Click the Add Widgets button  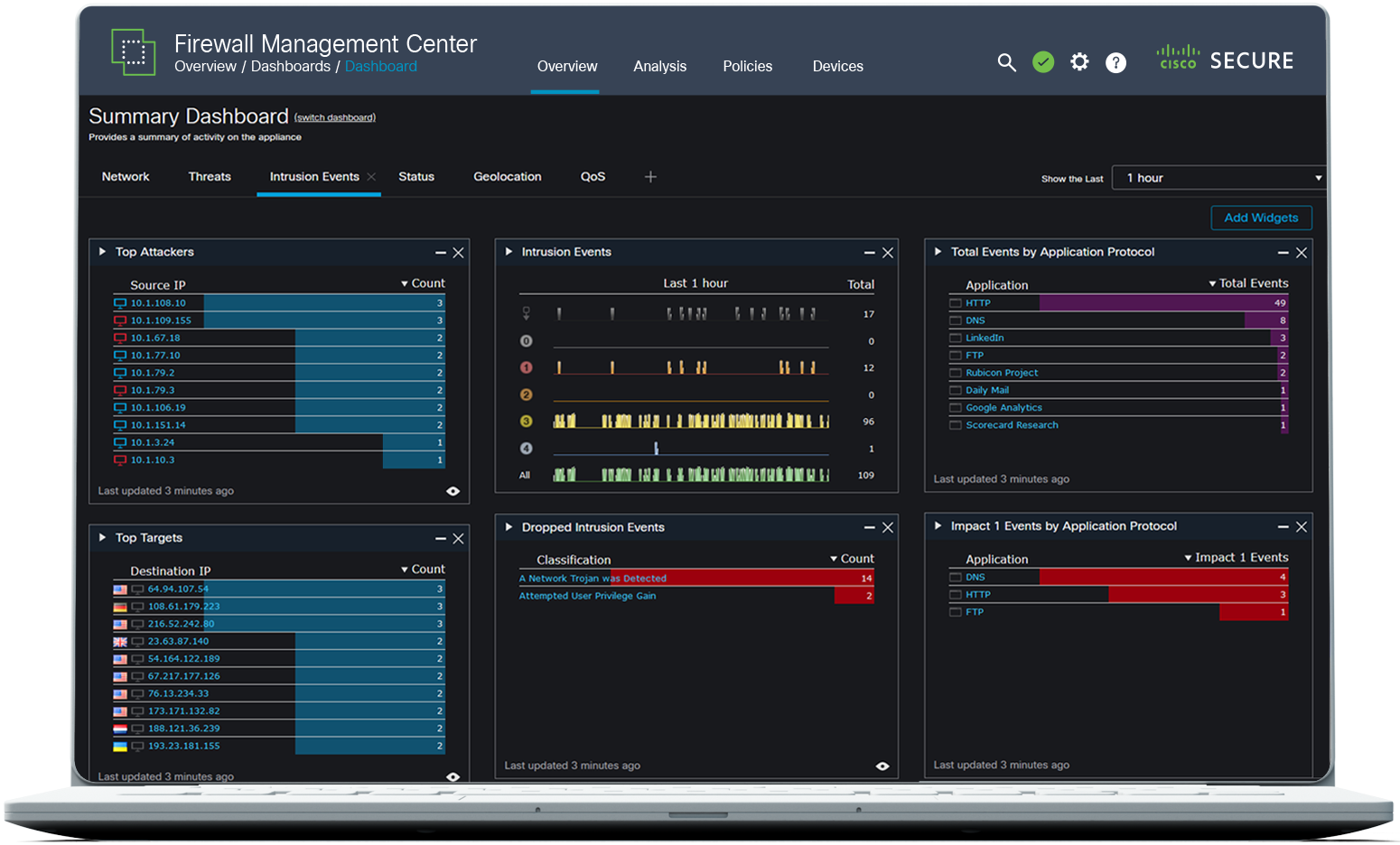pyautogui.click(x=1261, y=218)
